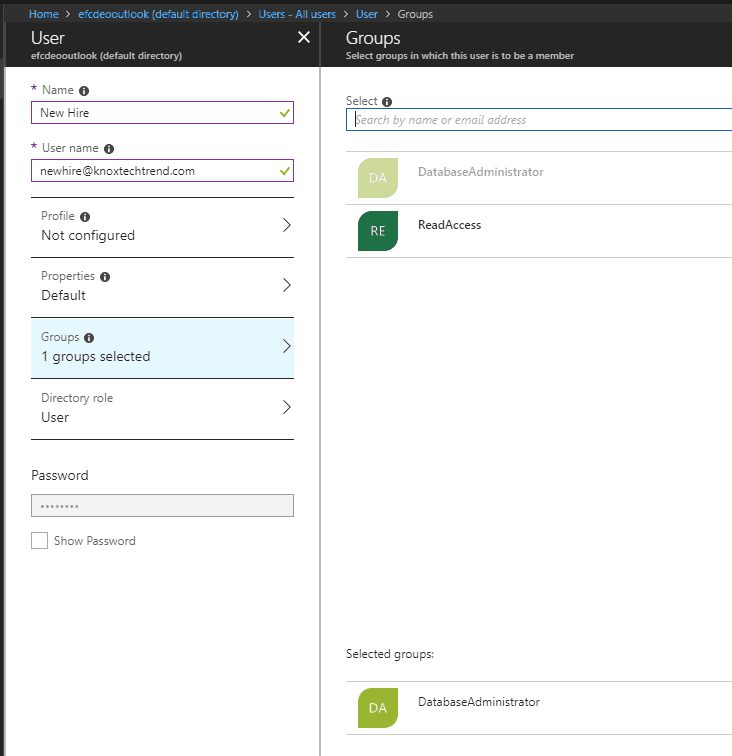Click the DA avatar under Selected groups
The height and width of the screenshot is (756, 732).
(x=377, y=708)
